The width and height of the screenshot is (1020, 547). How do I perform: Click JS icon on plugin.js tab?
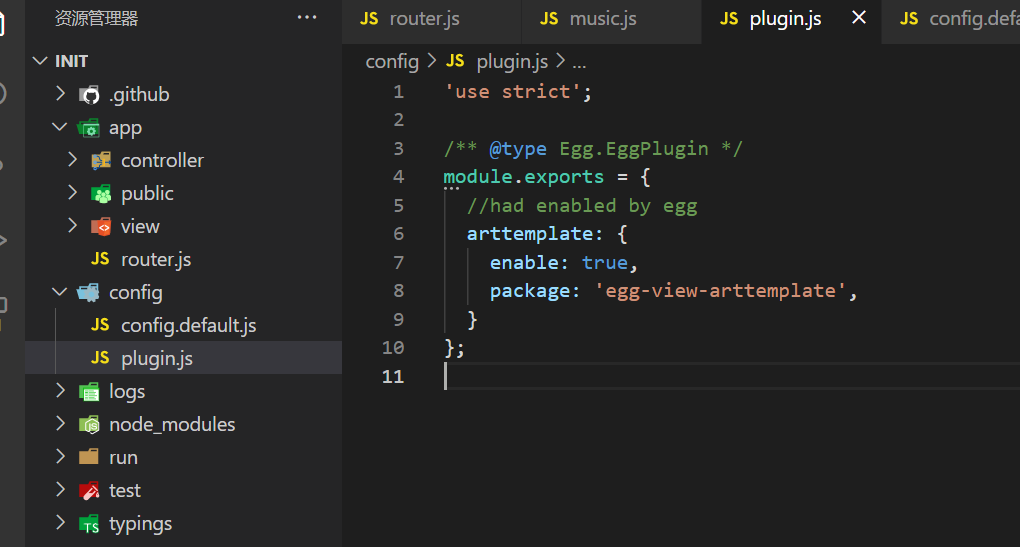pos(729,19)
